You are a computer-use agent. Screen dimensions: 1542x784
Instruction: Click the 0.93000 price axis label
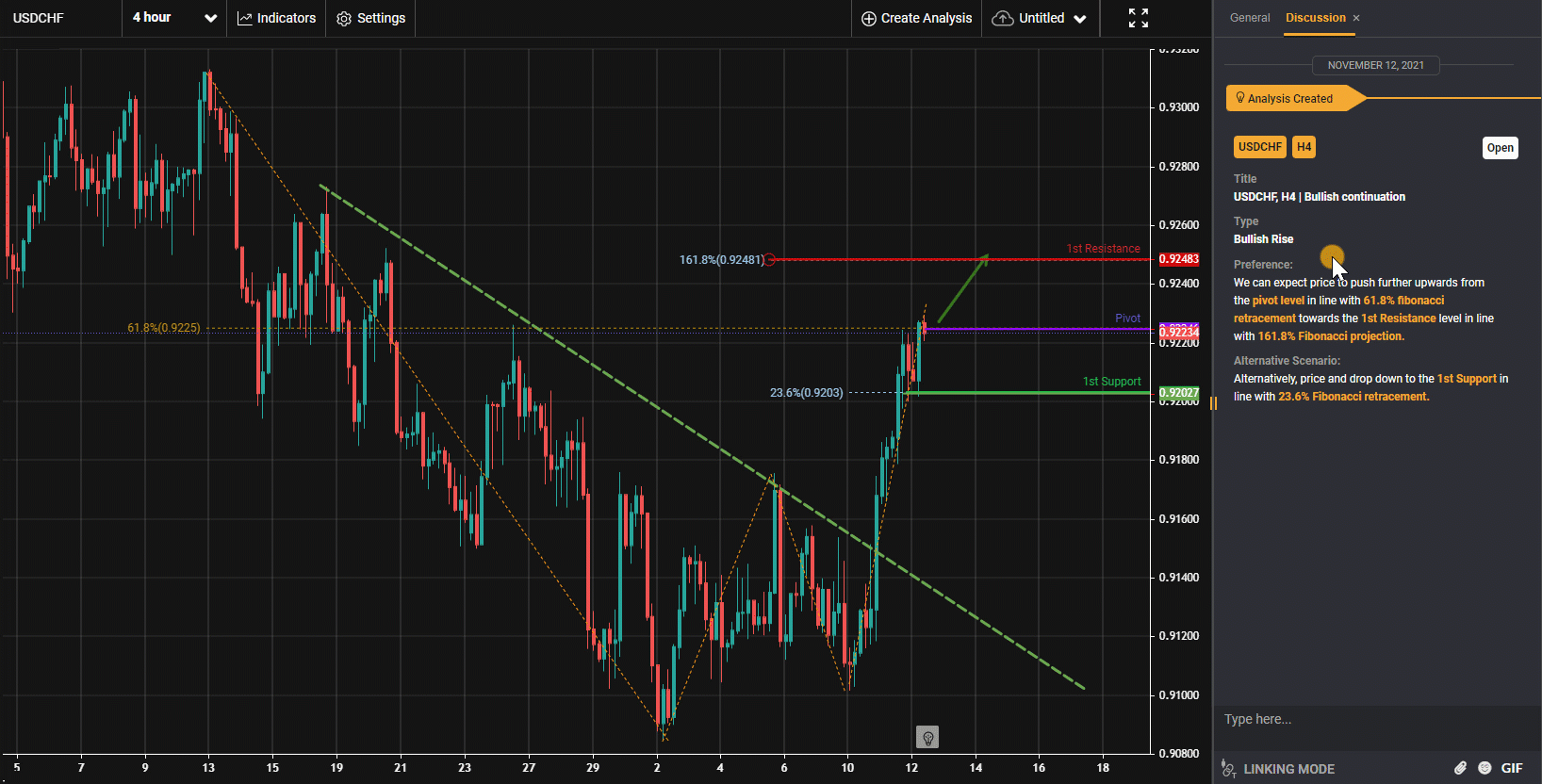1178,107
